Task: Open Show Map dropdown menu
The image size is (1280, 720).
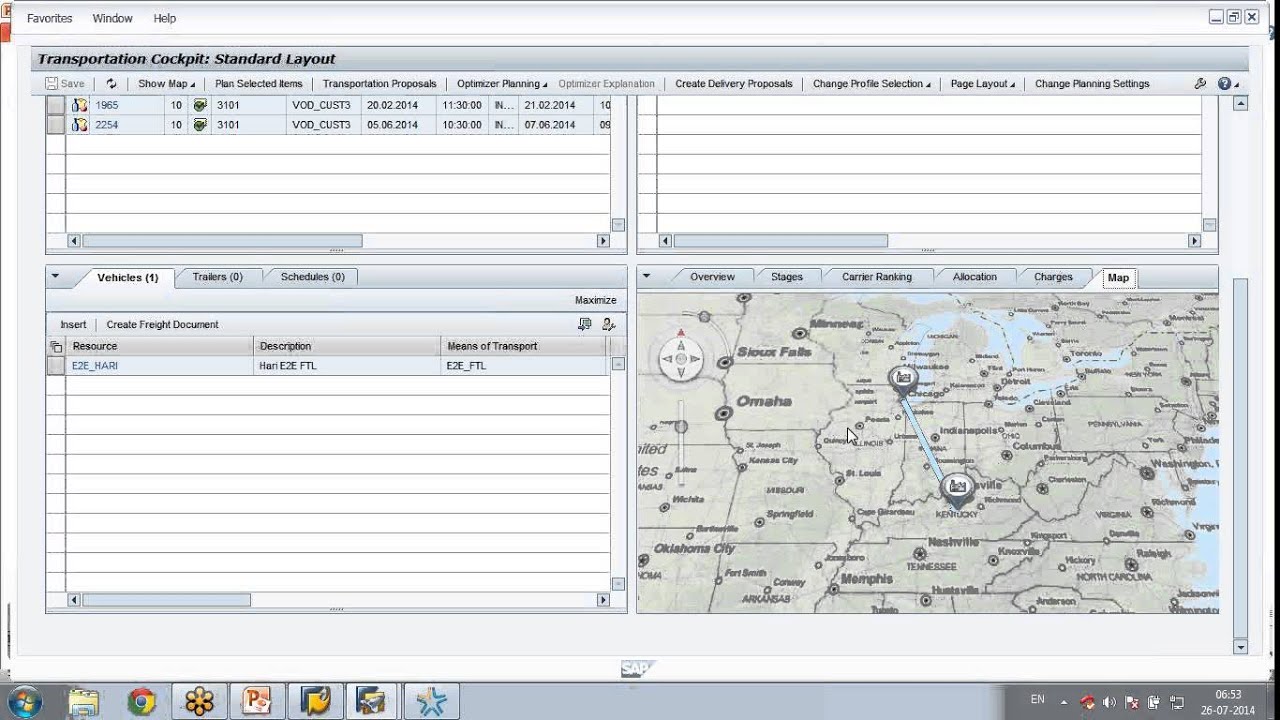Action: pyautogui.click(x=166, y=84)
